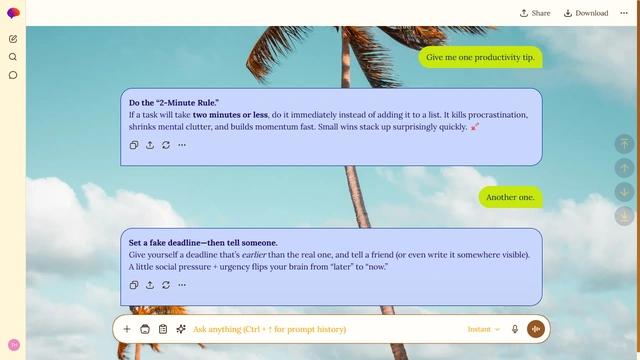
Task: Click 'Set a fake deadline—then tell someone.' heading
Action: 203,243
